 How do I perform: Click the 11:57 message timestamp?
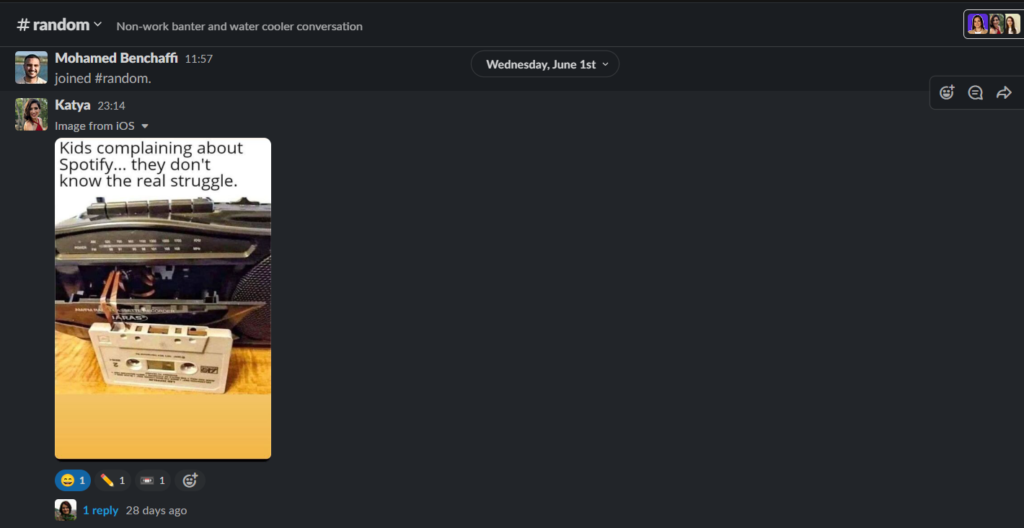pyautogui.click(x=199, y=59)
